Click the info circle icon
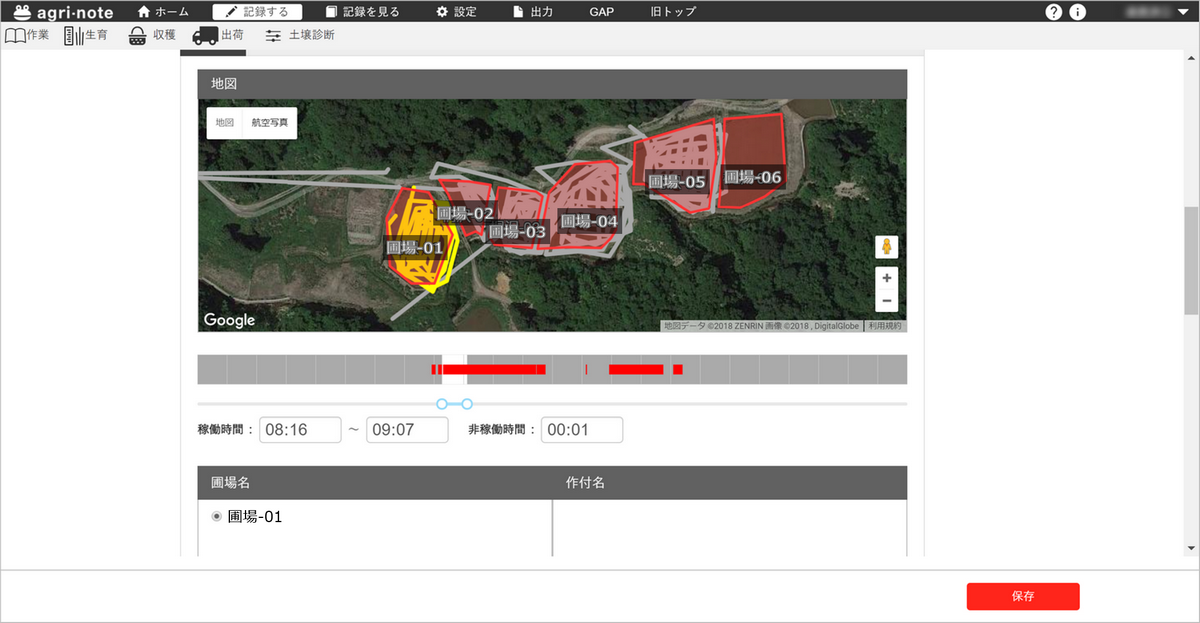 click(1077, 12)
